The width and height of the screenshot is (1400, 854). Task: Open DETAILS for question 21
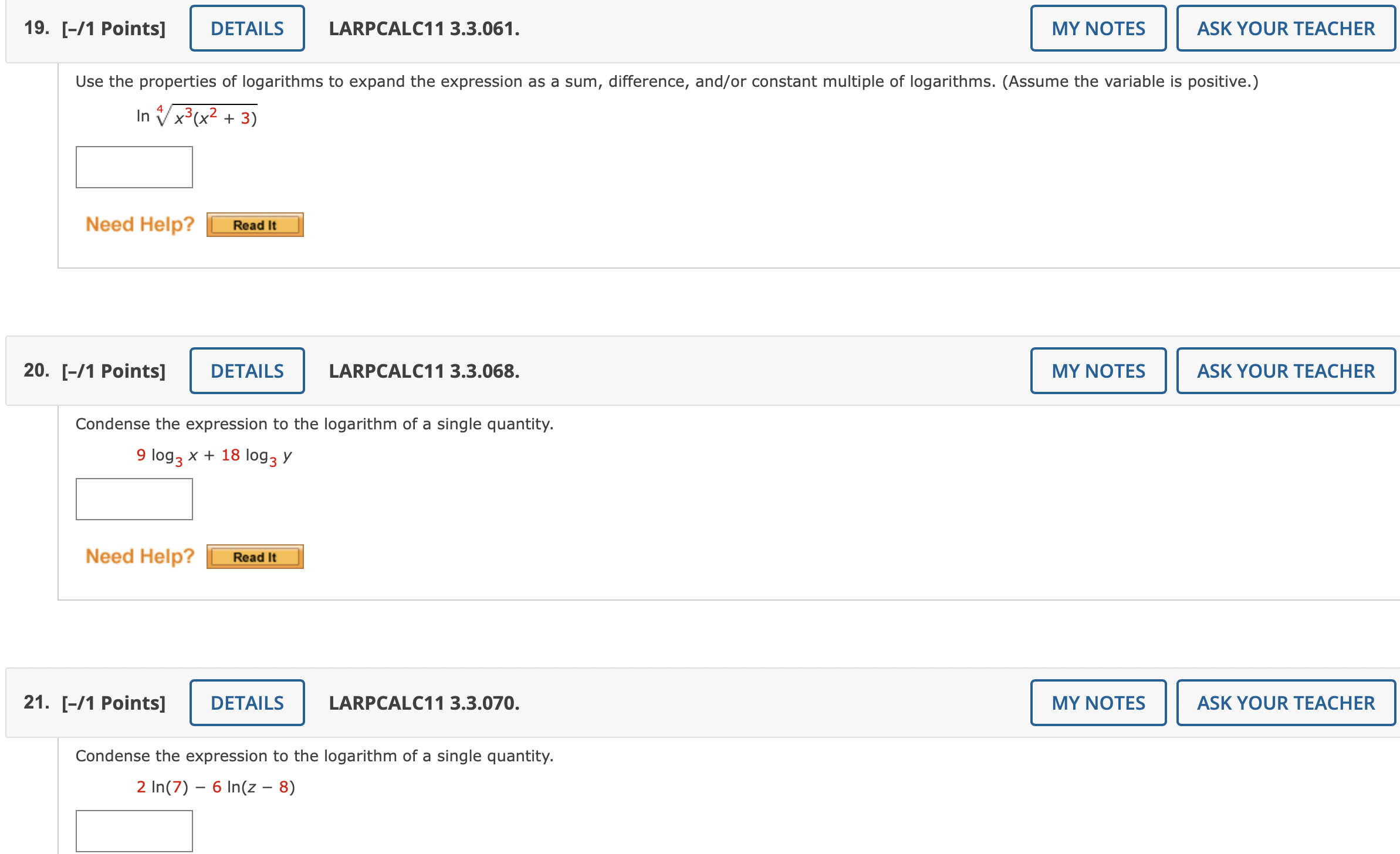pyautogui.click(x=247, y=702)
